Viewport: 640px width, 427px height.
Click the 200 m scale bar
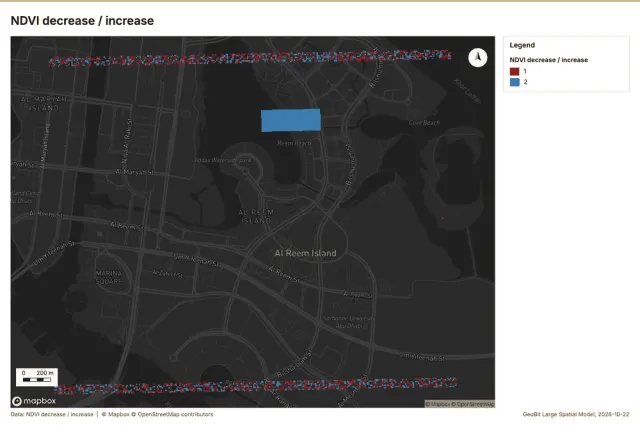tap(37, 377)
